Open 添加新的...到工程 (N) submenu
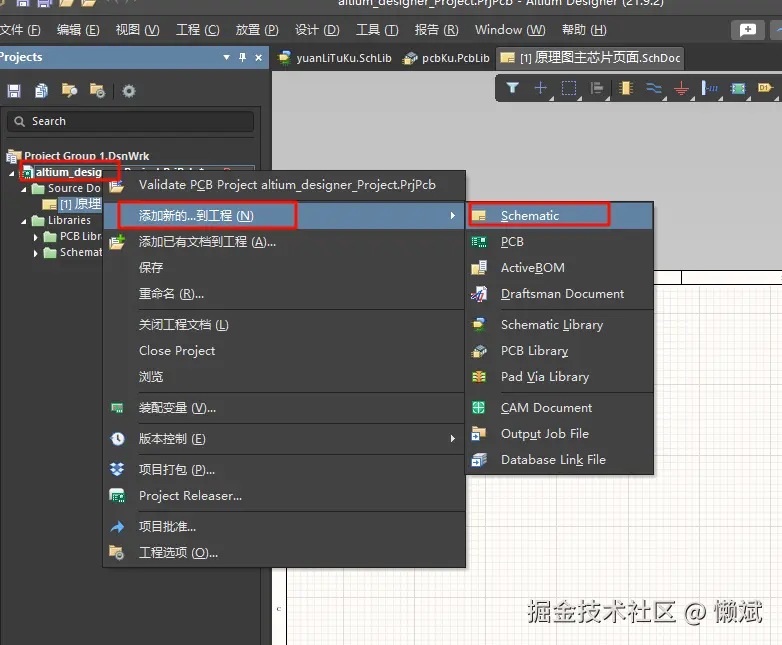 click(285, 215)
